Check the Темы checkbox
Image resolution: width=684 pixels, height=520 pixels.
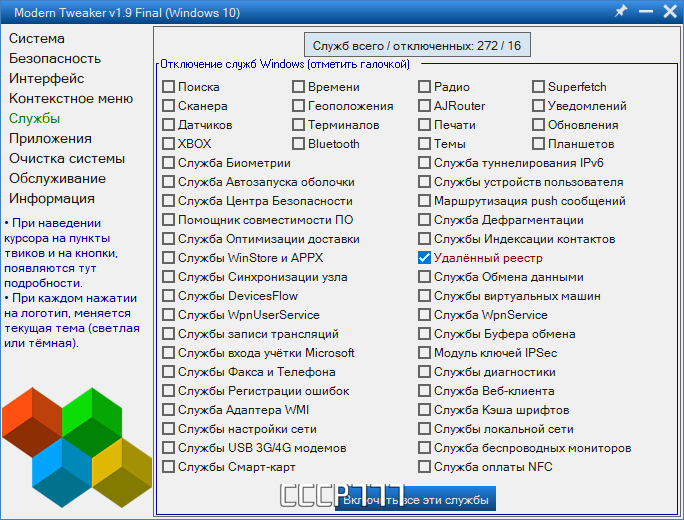pos(424,144)
